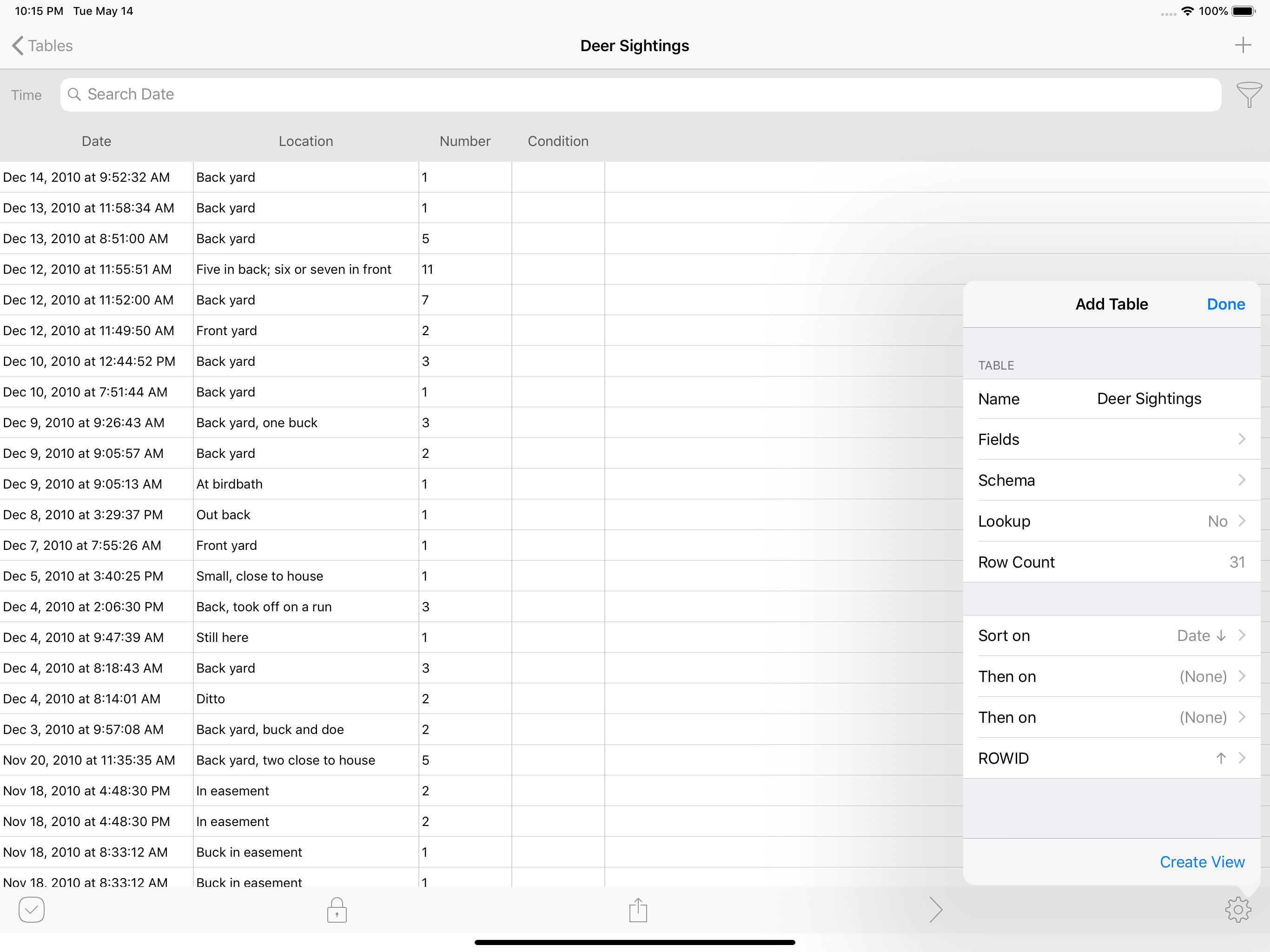Open the first Then on (None) option
Viewport: 1270px width, 952px height.
(1111, 676)
